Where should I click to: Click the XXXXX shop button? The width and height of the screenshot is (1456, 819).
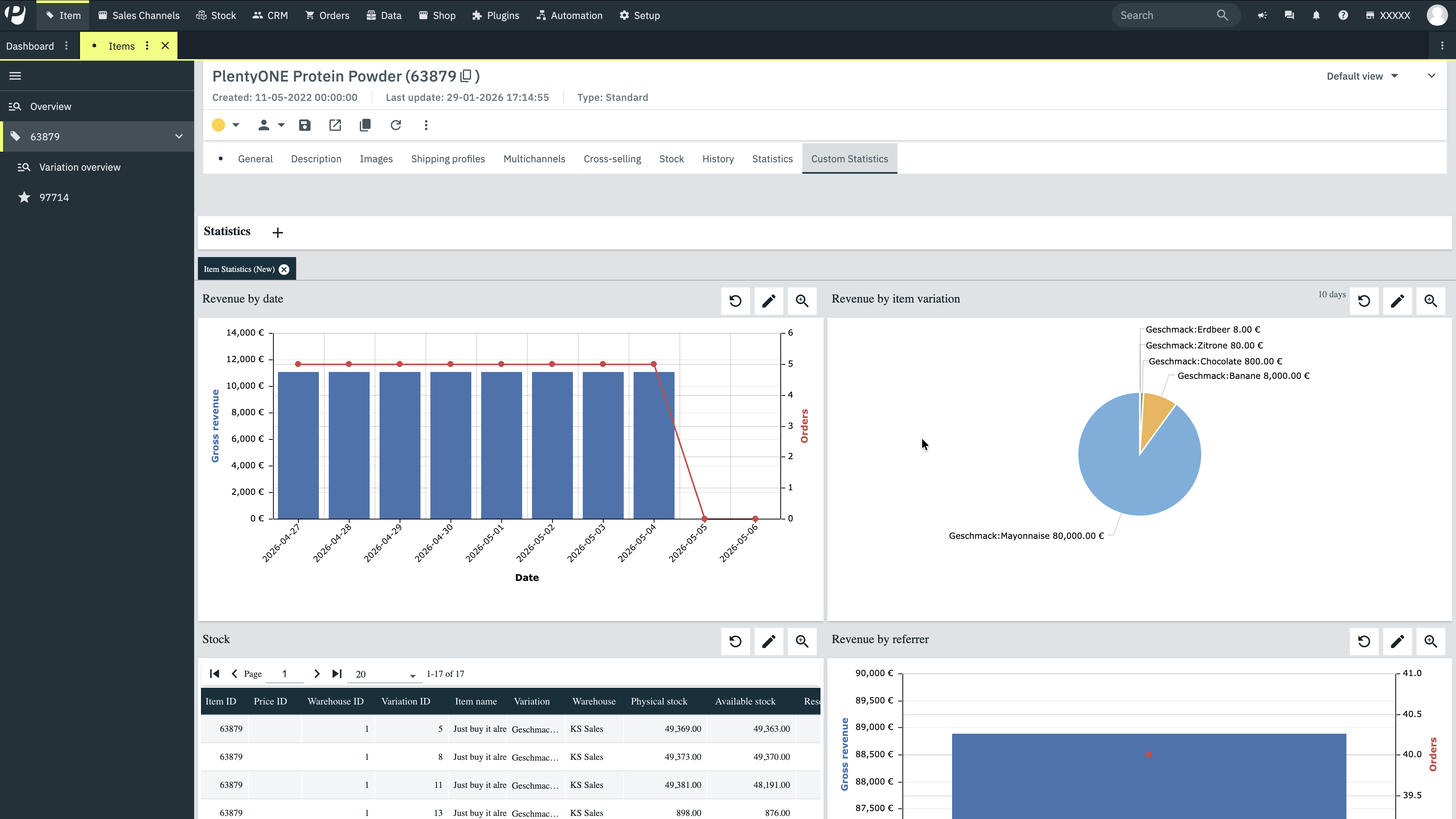[1388, 15]
